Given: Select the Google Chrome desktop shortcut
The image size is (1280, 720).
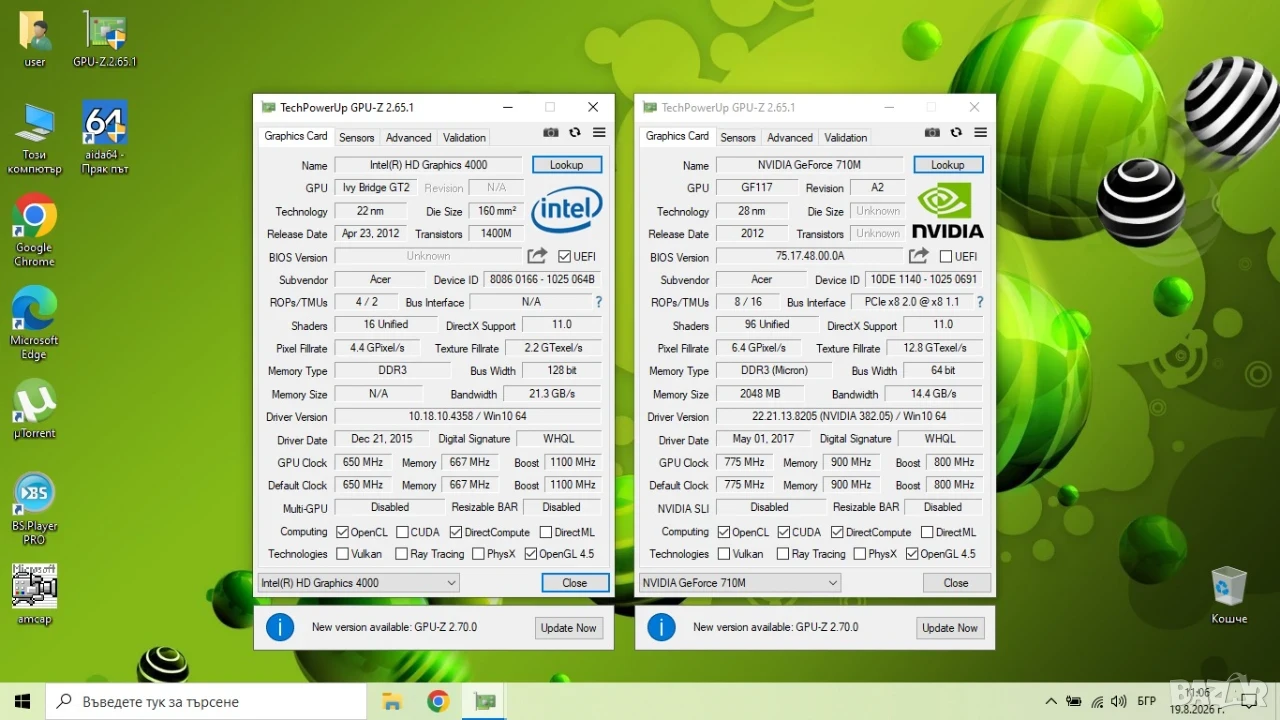Looking at the screenshot, I should click(x=34, y=230).
